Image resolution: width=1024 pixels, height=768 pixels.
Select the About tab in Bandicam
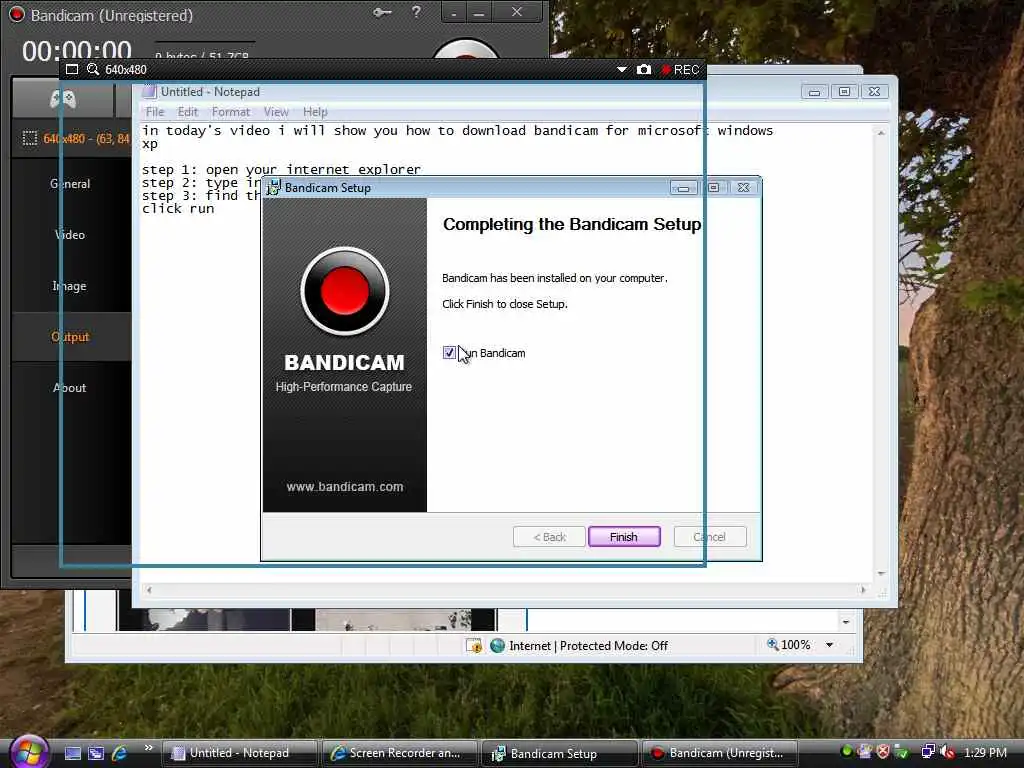70,387
